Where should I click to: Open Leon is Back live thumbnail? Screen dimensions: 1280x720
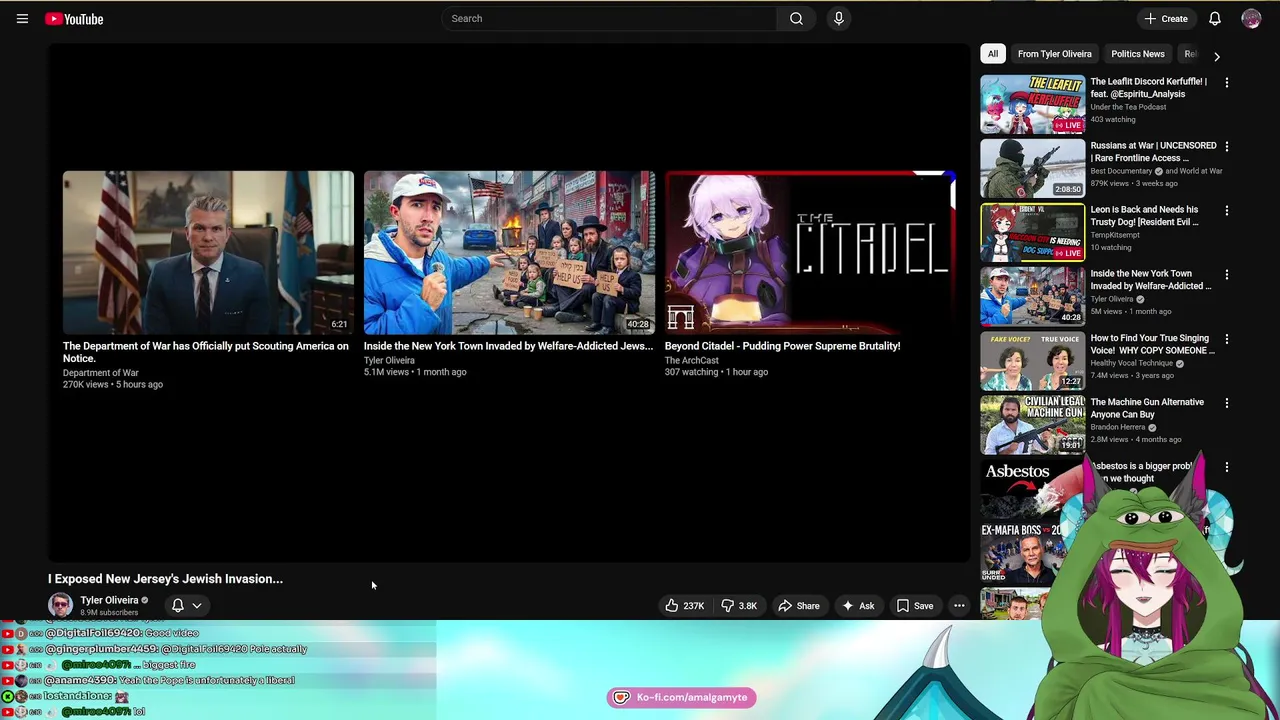click(1032, 232)
